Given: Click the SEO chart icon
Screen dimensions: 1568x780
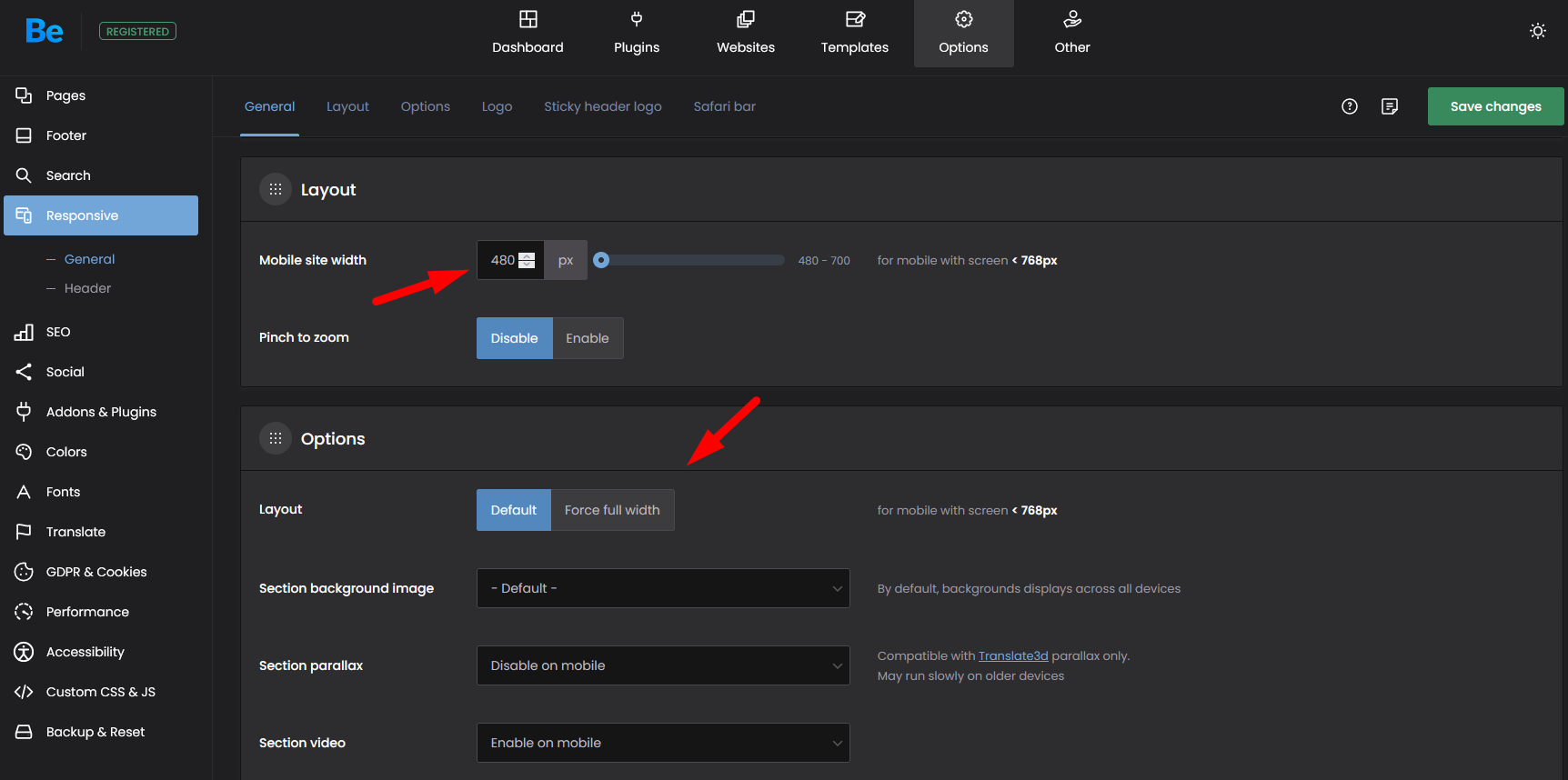Looking at the screenshot, I should pyautogui.click(x=24, y=332).
